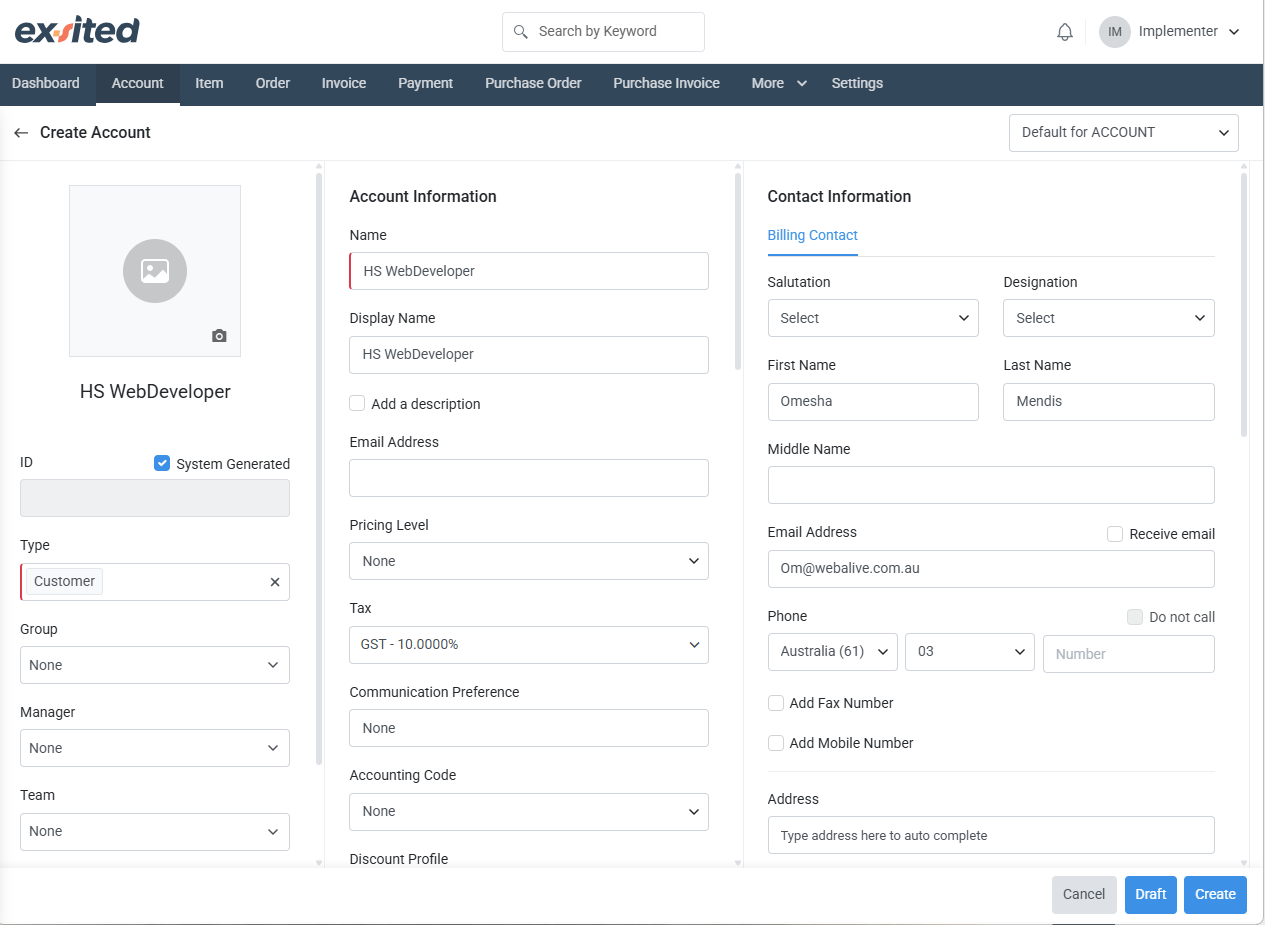Image resolution: width=1265 pixels, height=925 pixels.
Task: Click the Last Name field
Action: (x=1109, y=402)
